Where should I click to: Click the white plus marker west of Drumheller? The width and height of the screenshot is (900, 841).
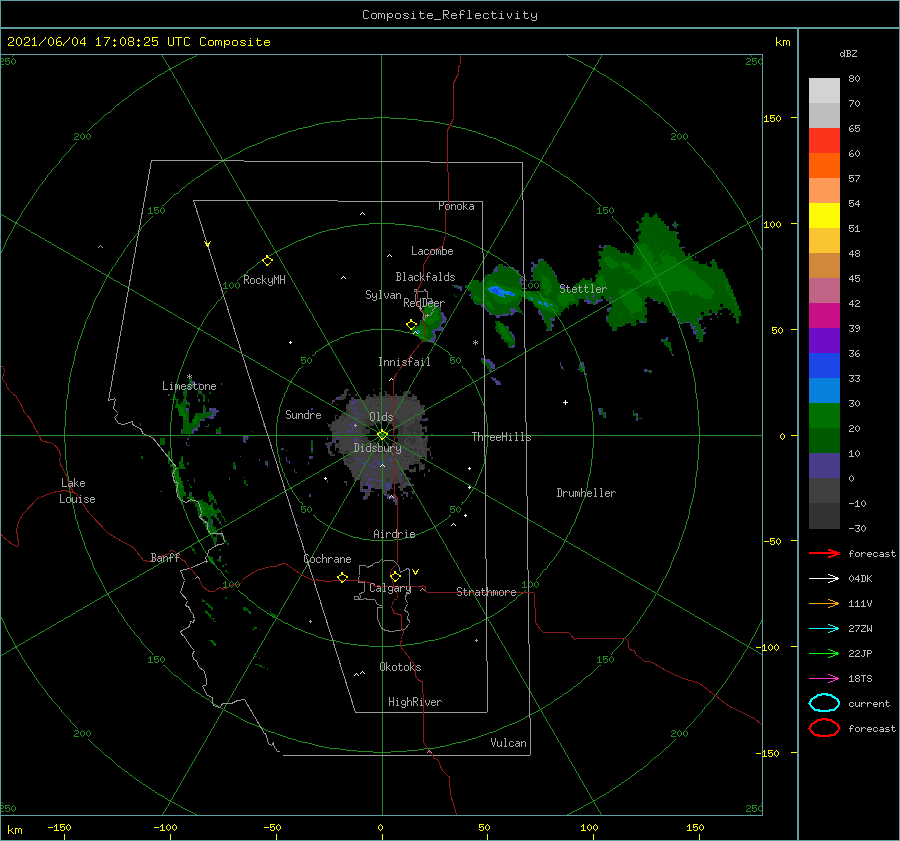point(565,402)
